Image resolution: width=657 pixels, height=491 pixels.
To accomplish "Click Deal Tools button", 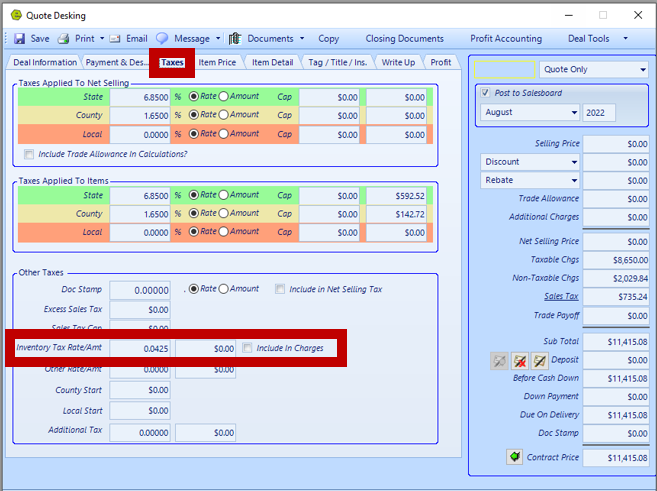I will coord(588,39).
